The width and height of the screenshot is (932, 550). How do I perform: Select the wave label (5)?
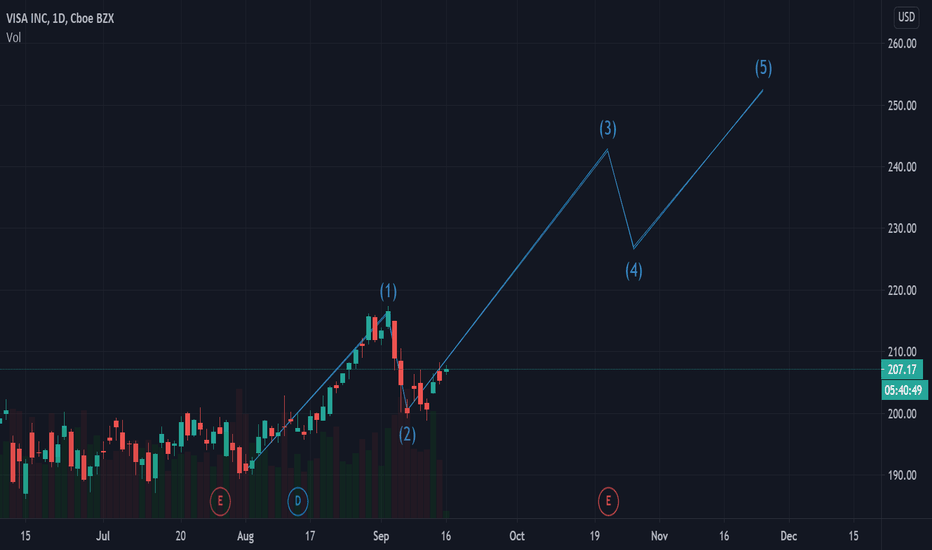click(x=763, y=68)
